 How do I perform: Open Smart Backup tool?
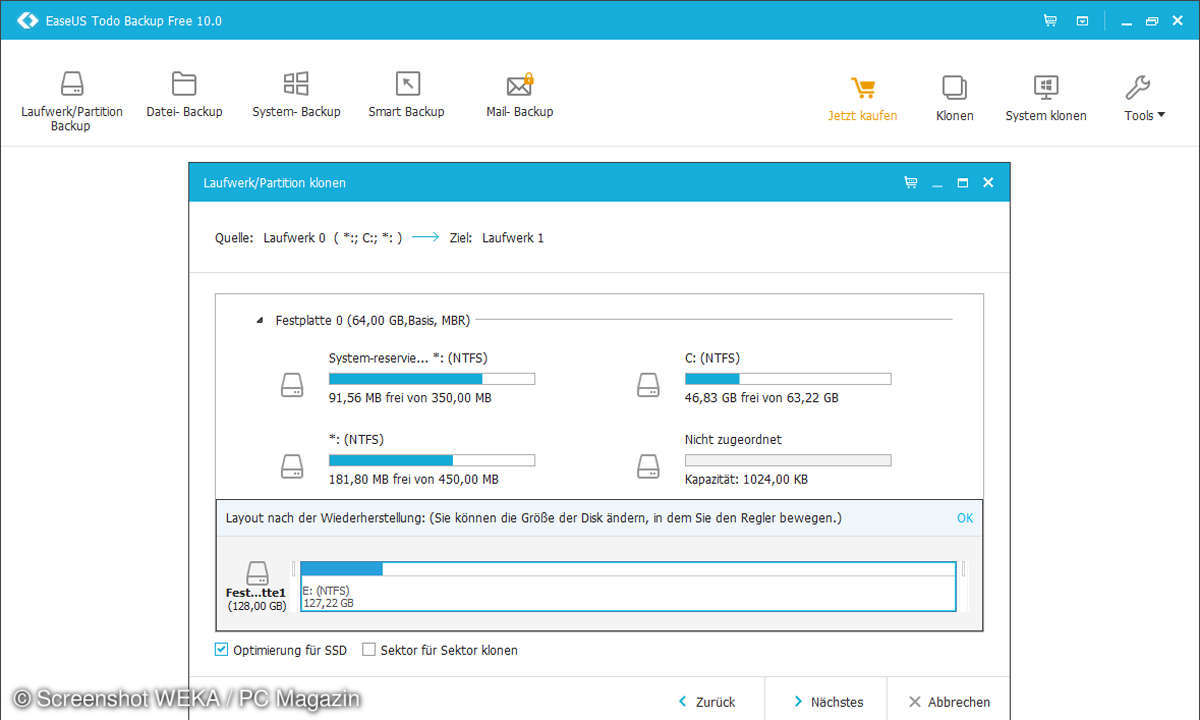(406, 95)
